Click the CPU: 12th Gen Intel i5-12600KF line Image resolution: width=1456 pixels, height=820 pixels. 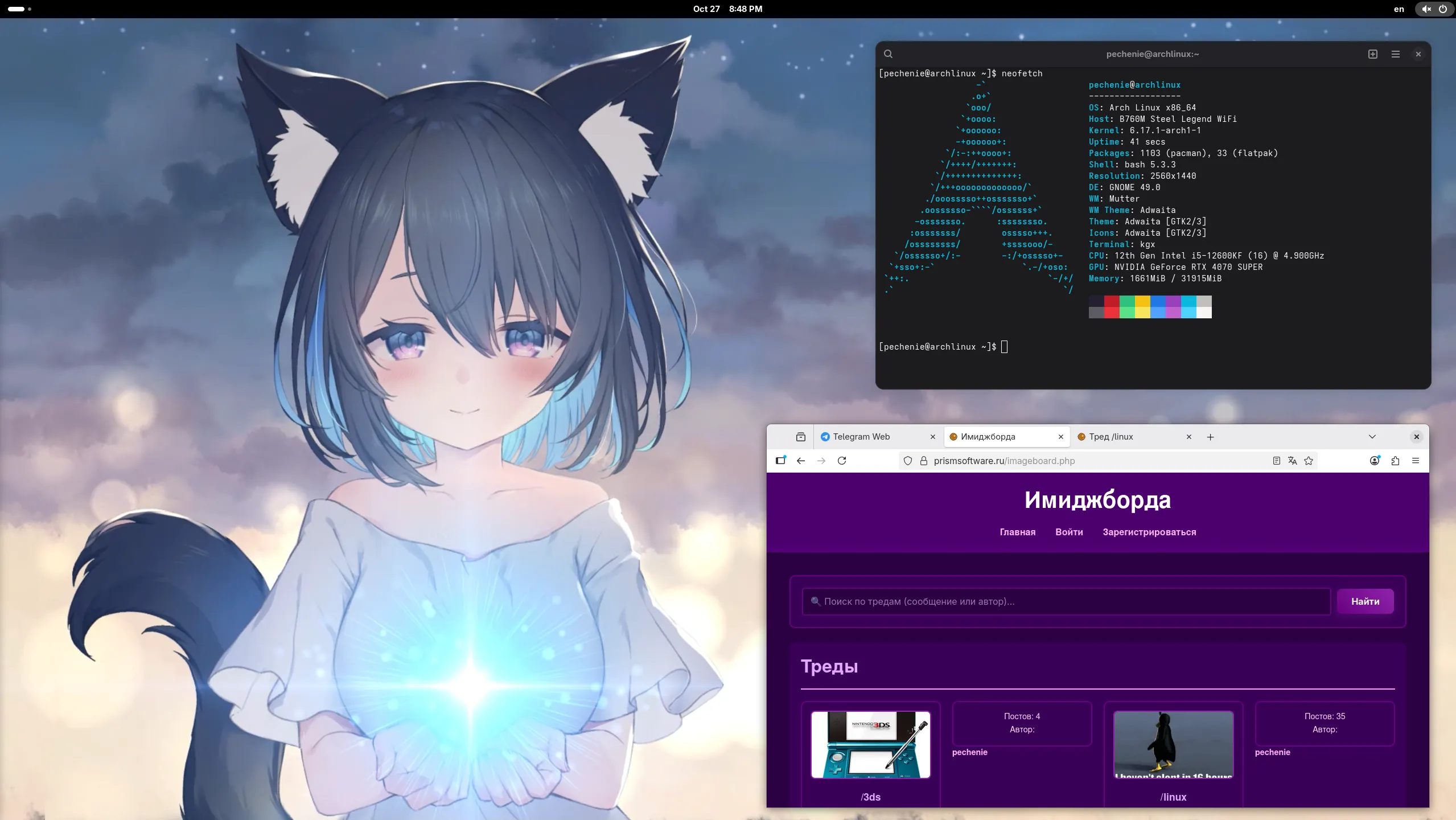pos(1207,256)
